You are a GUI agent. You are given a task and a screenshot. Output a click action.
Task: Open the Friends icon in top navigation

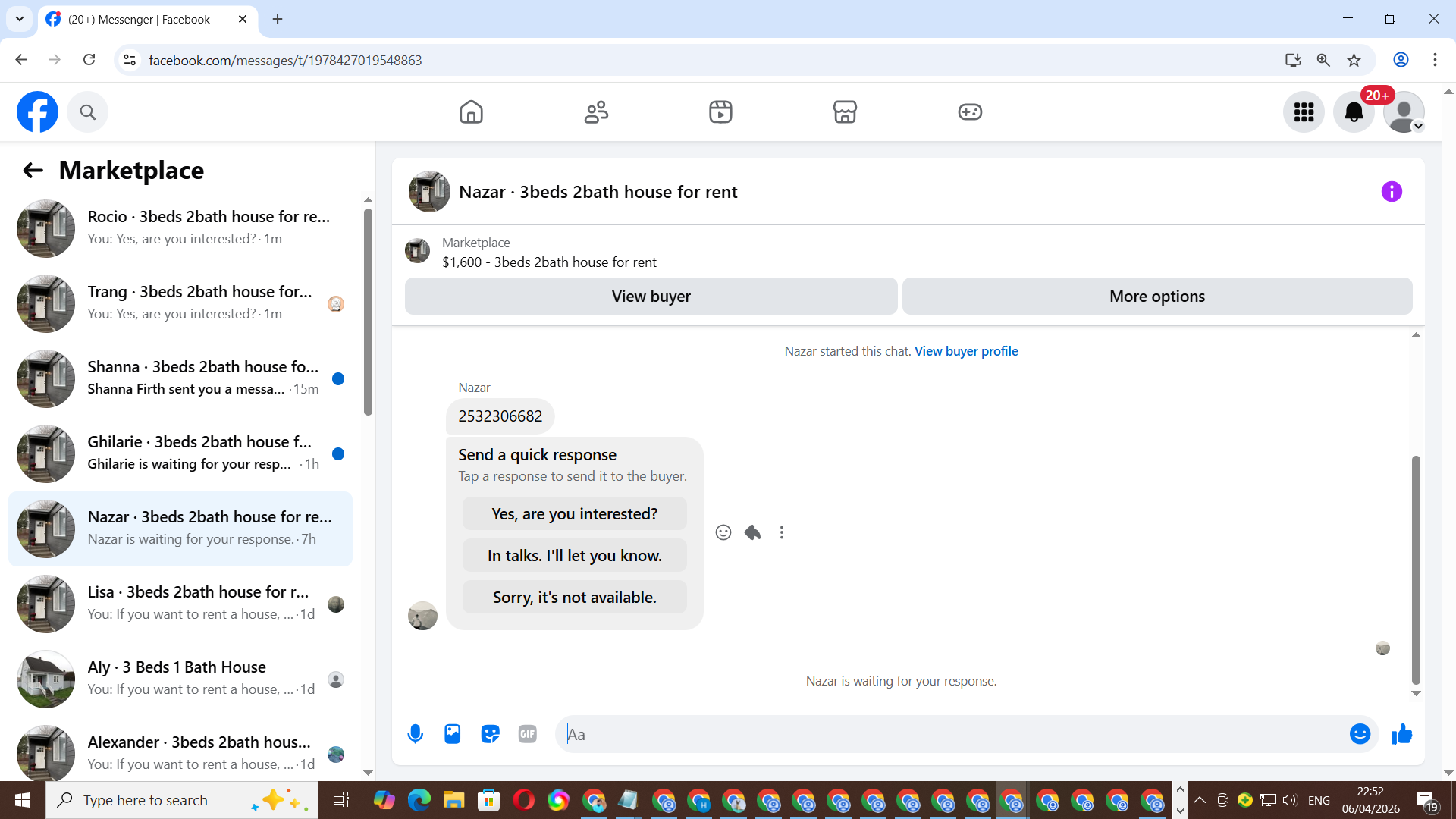pos(596,112)
